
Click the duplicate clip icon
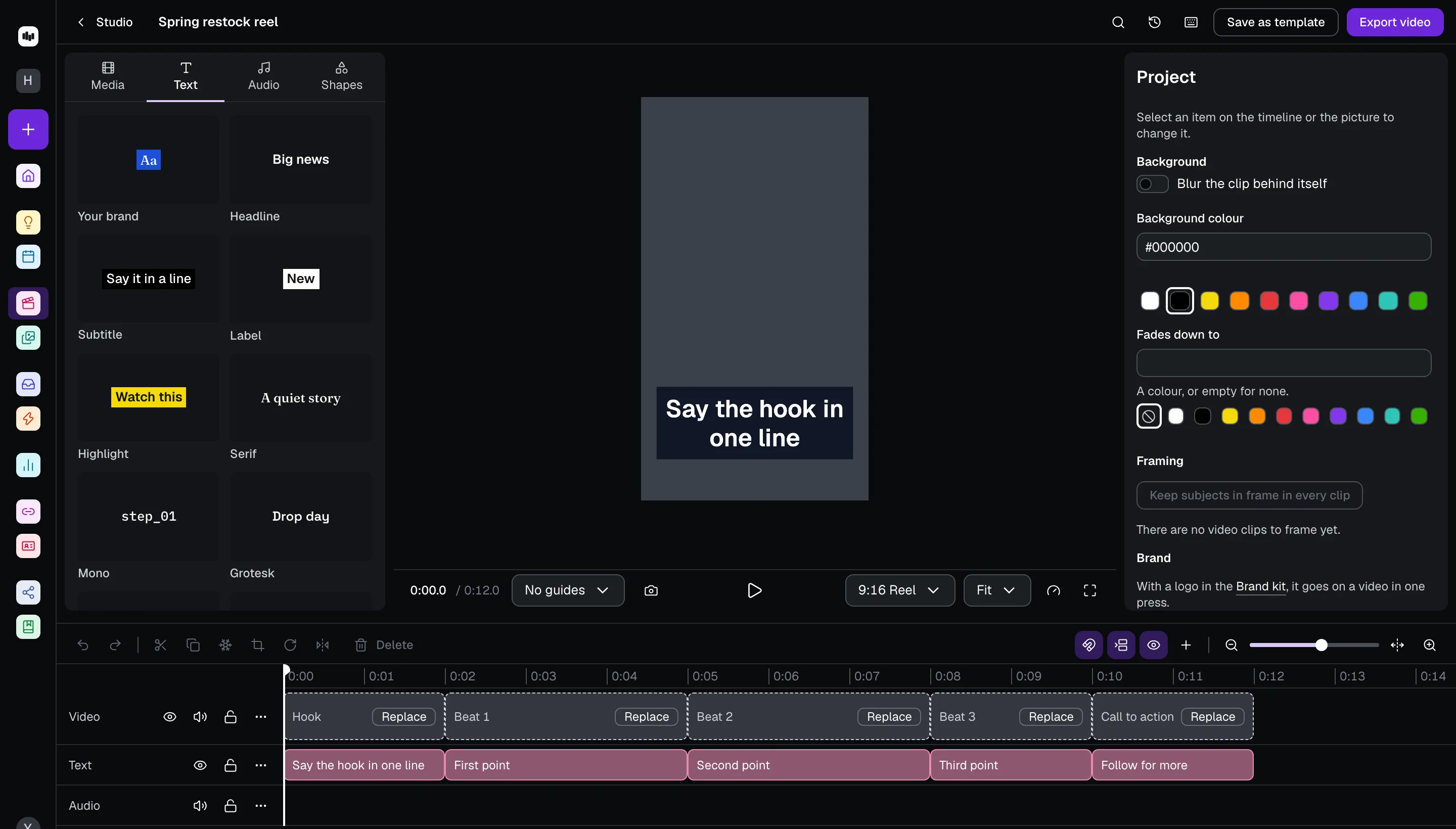point(193,644)
